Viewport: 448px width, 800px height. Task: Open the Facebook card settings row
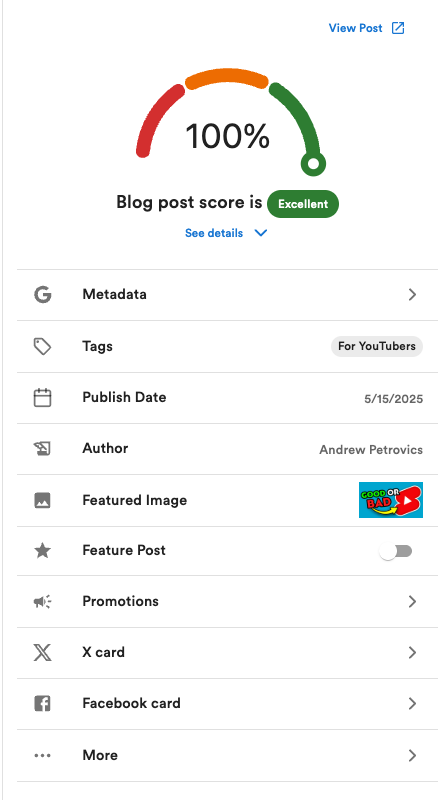[227, 704]
